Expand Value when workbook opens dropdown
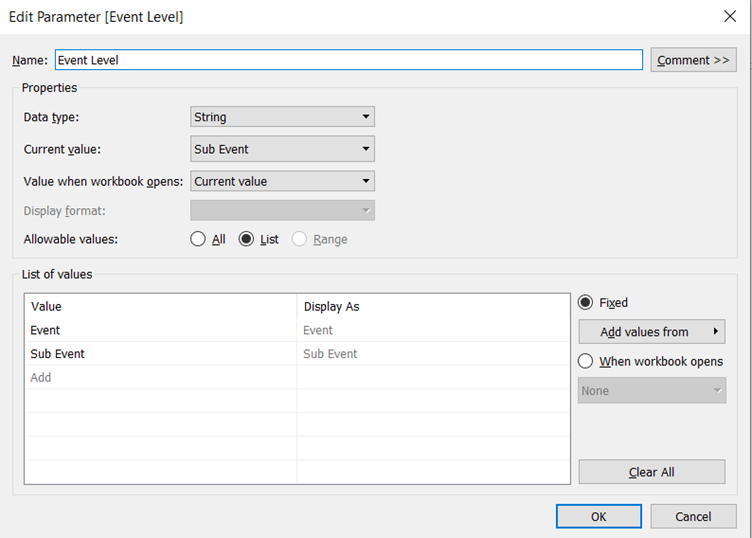 [x=282, y=182]
